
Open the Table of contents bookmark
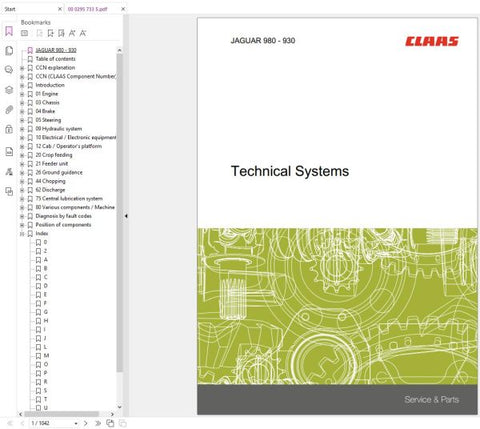point(55,59)
